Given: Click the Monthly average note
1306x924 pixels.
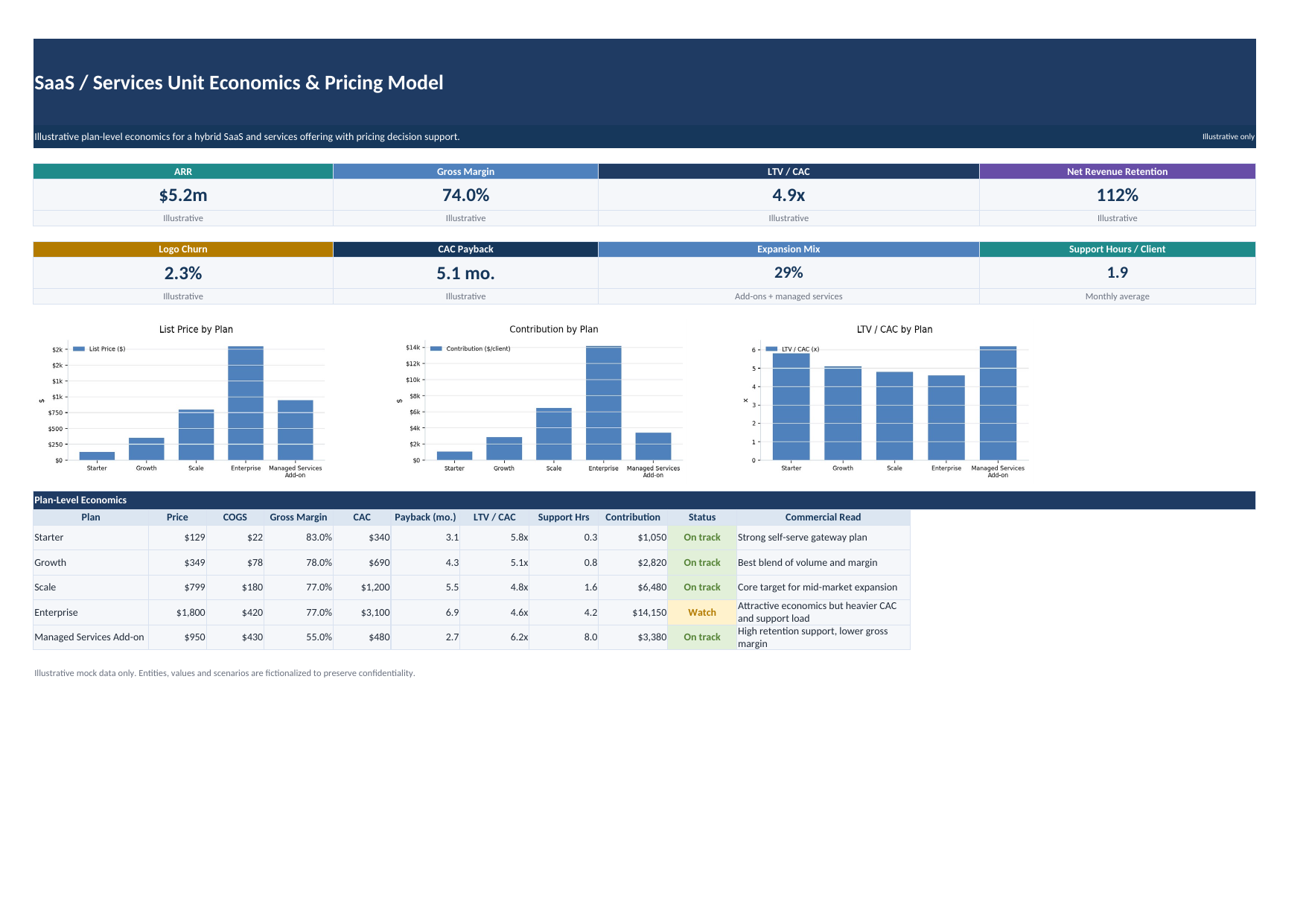Looking at the screenshot, I should pyautogui.click(x=1117, y=296).
